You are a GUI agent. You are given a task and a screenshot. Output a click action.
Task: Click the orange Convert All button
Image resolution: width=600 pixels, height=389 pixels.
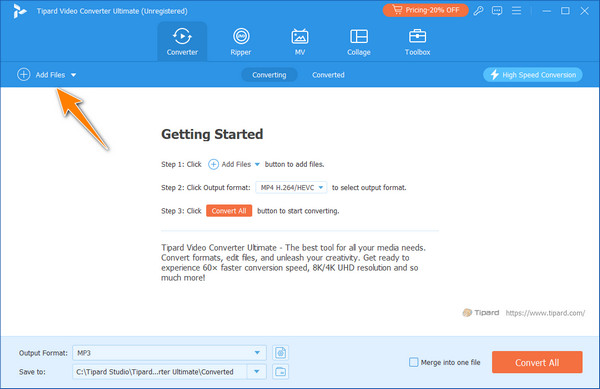(x=537, y=362)
